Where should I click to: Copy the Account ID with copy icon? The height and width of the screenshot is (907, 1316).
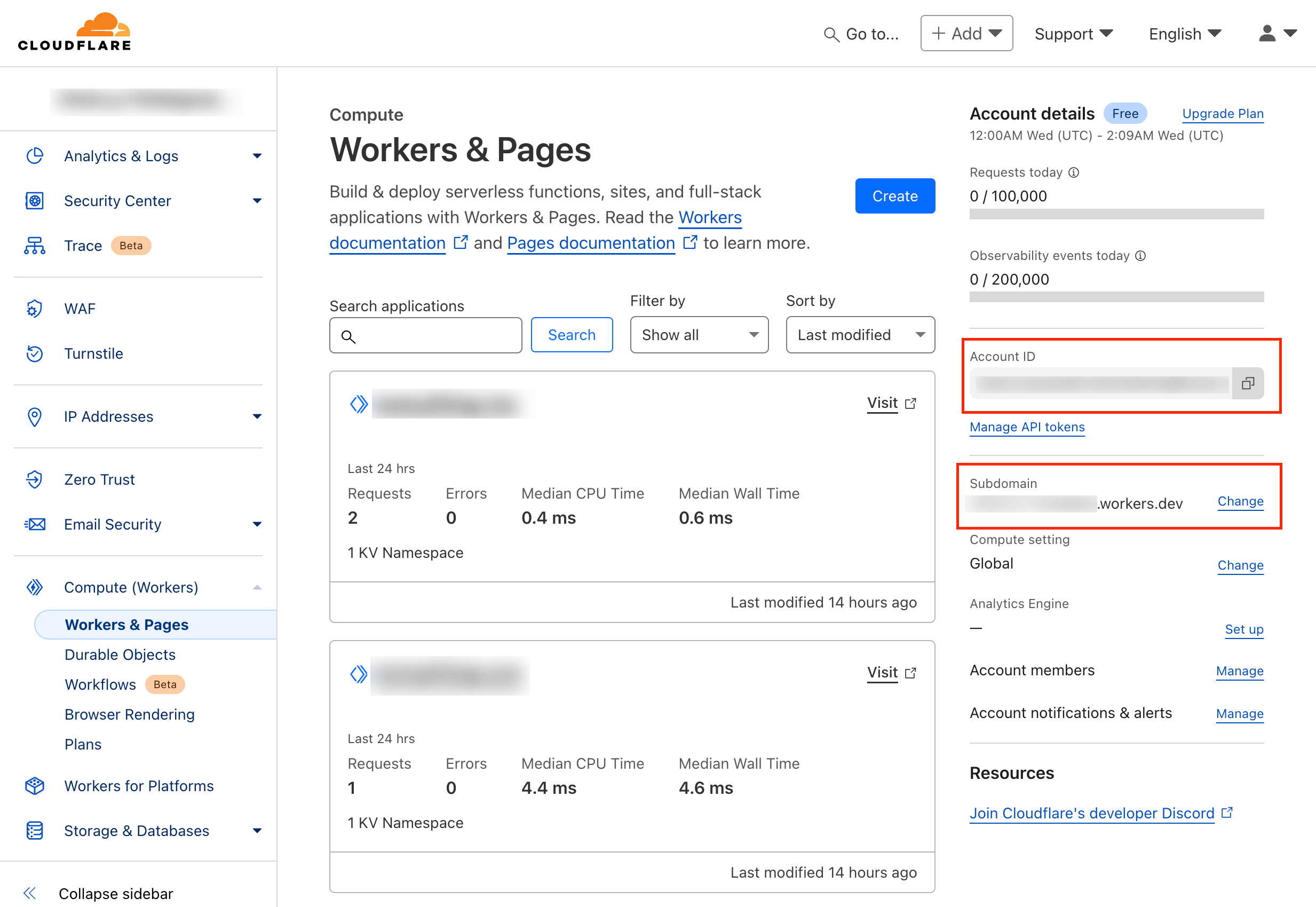pyautogui.click(x=1247, y=383)
